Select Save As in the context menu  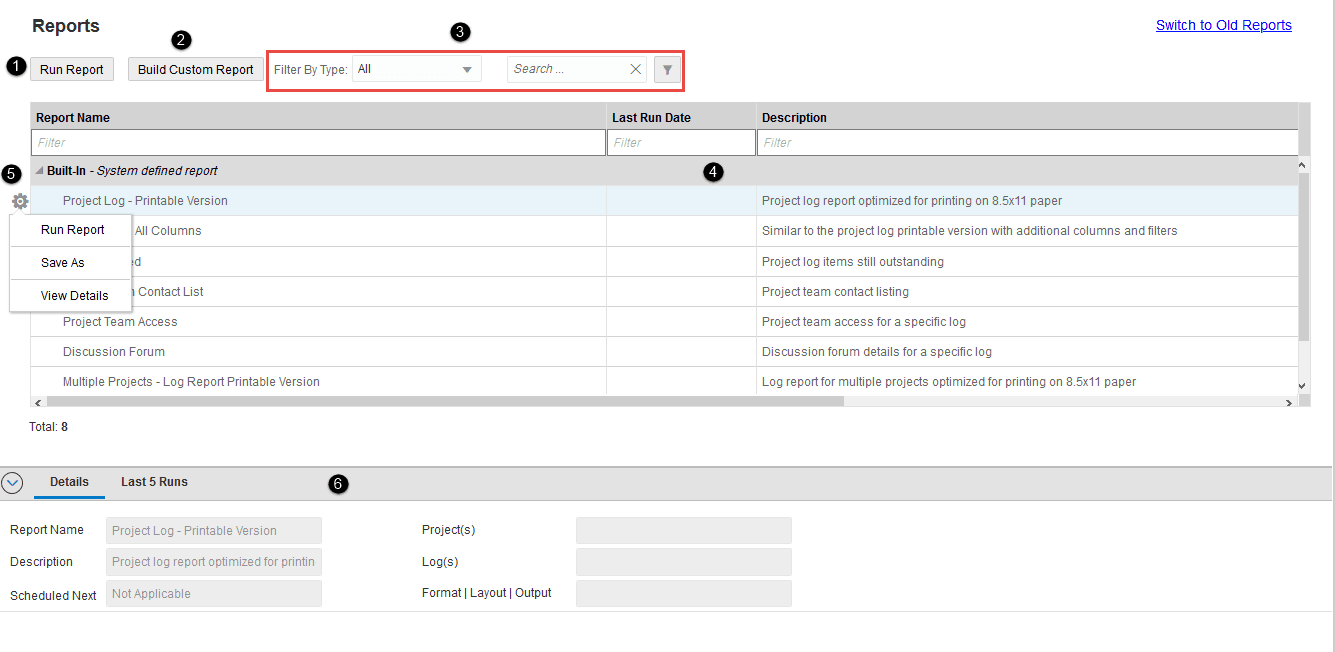click(x=70, y=262)
